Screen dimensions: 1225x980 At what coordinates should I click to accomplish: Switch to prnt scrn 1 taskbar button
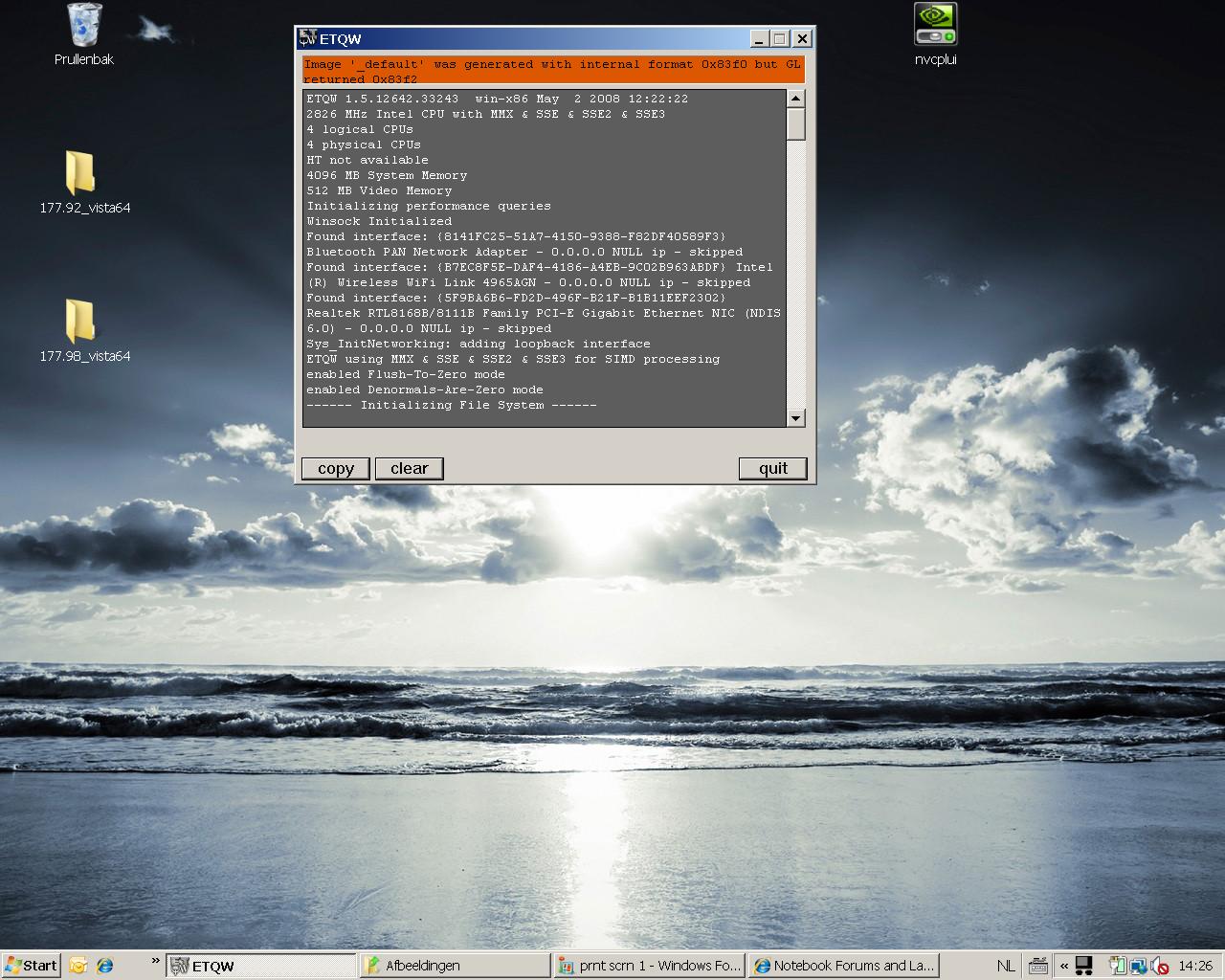(x=649, y=966)
